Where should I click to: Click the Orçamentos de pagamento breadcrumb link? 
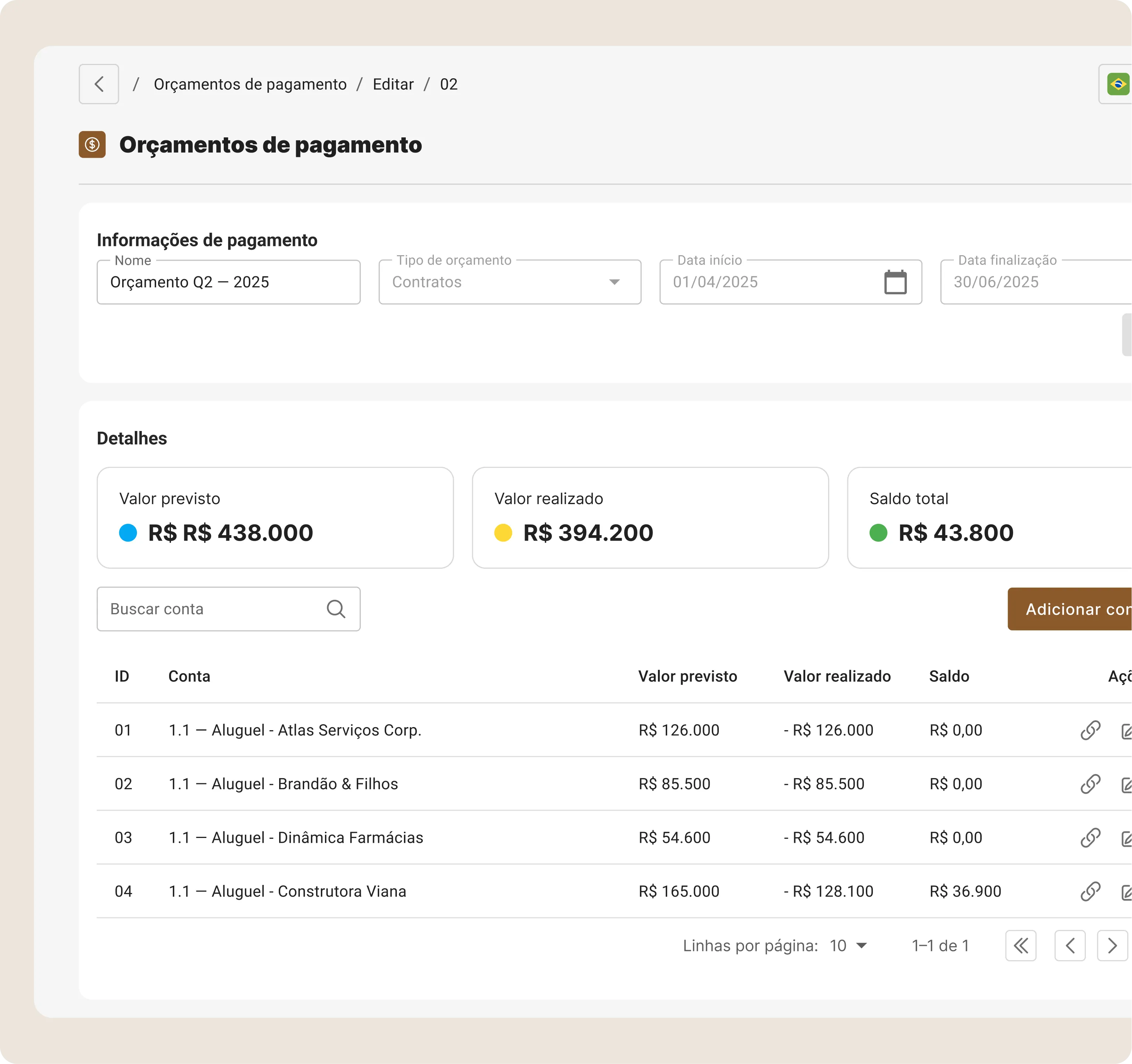tap(250, 84)
